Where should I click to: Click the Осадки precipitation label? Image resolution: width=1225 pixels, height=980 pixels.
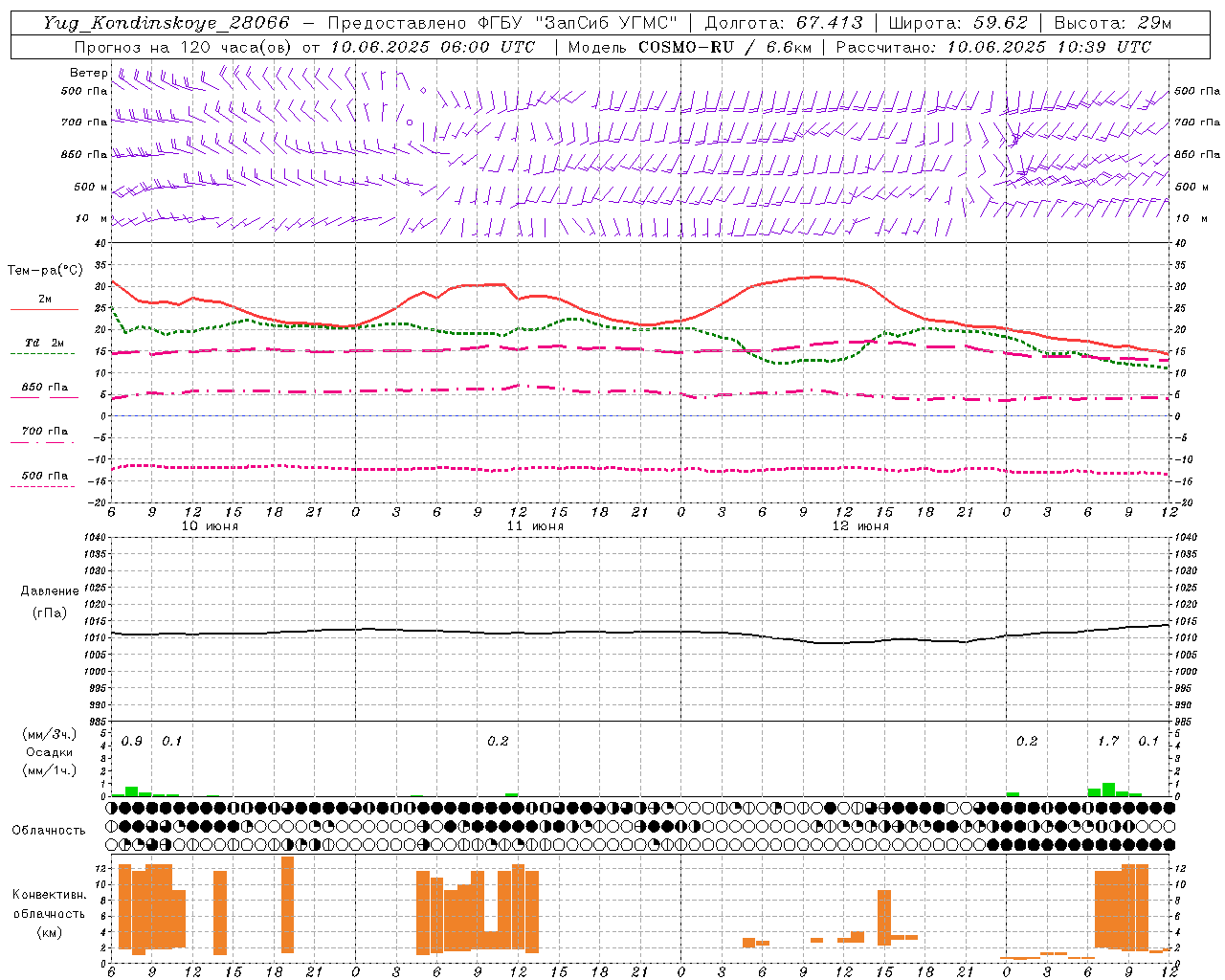point(50,752)
